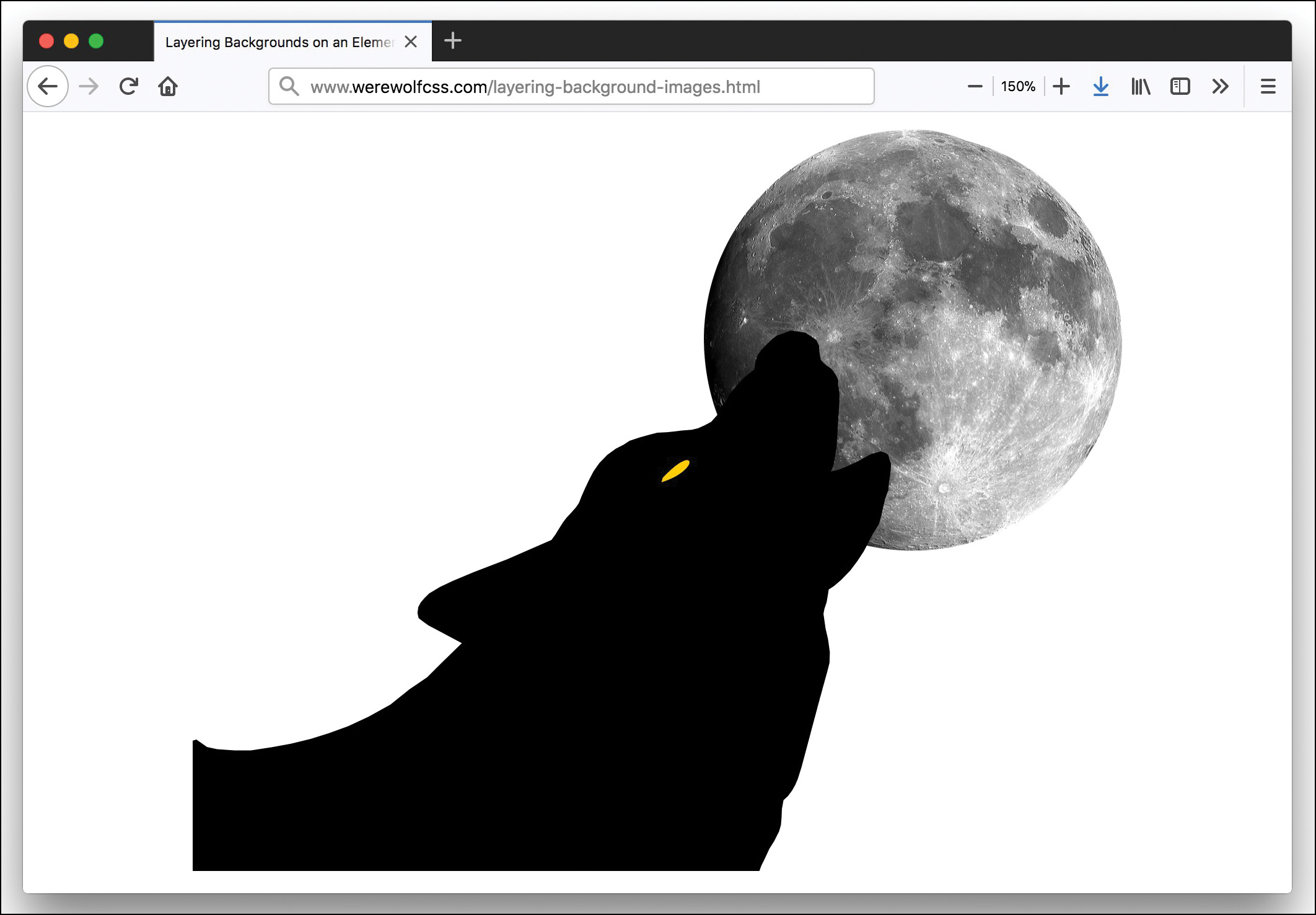This screenshot has width=1316, height=915.
Task: Click the Forward navigation arrow
Action: point(88,86)
